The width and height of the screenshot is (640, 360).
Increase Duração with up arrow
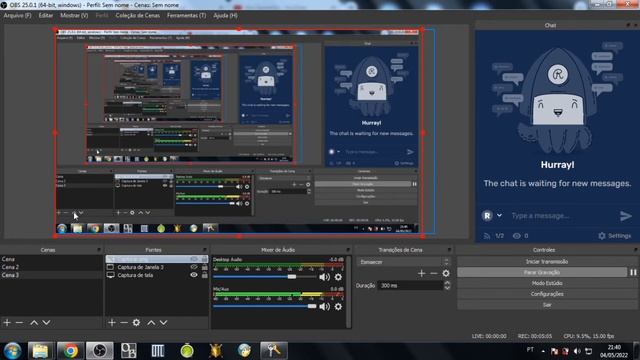point(447,283)
